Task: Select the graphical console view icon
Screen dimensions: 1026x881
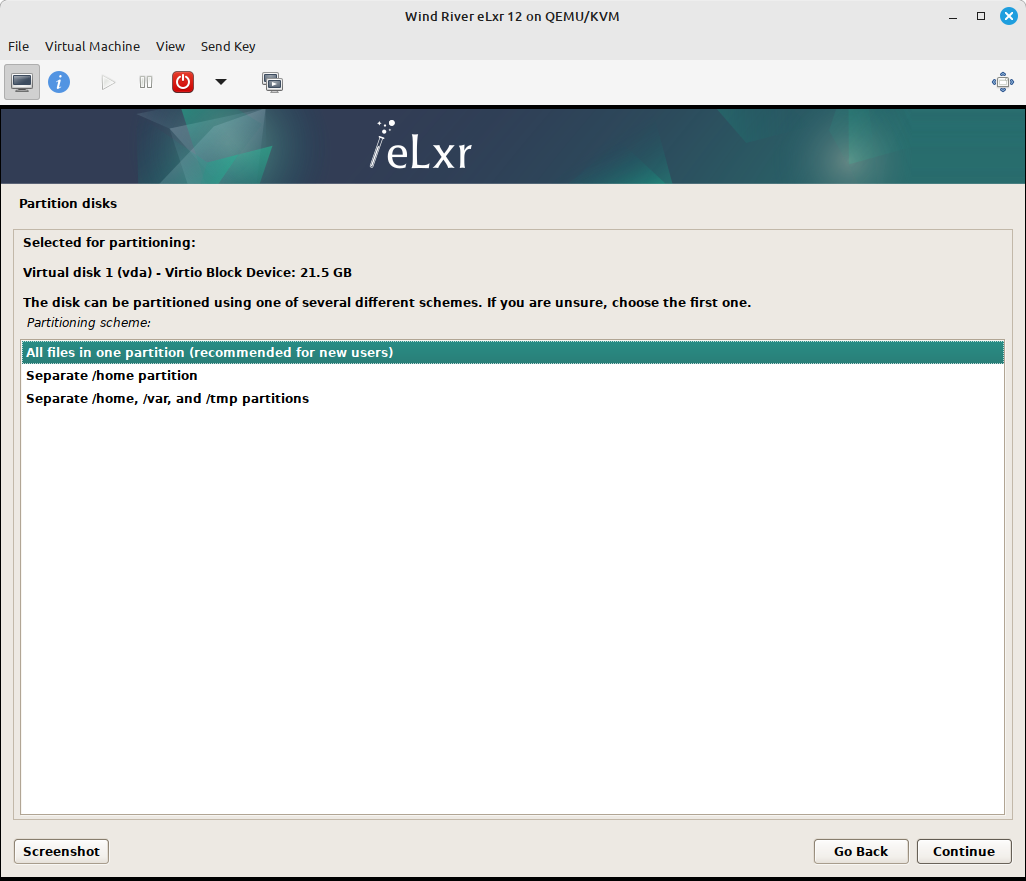Action: tap(21, 82)
